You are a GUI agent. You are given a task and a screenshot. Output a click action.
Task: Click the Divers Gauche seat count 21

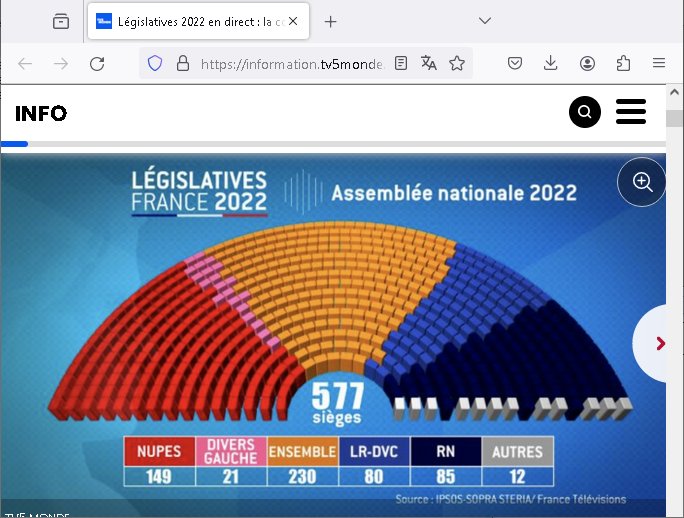point(231,477)
